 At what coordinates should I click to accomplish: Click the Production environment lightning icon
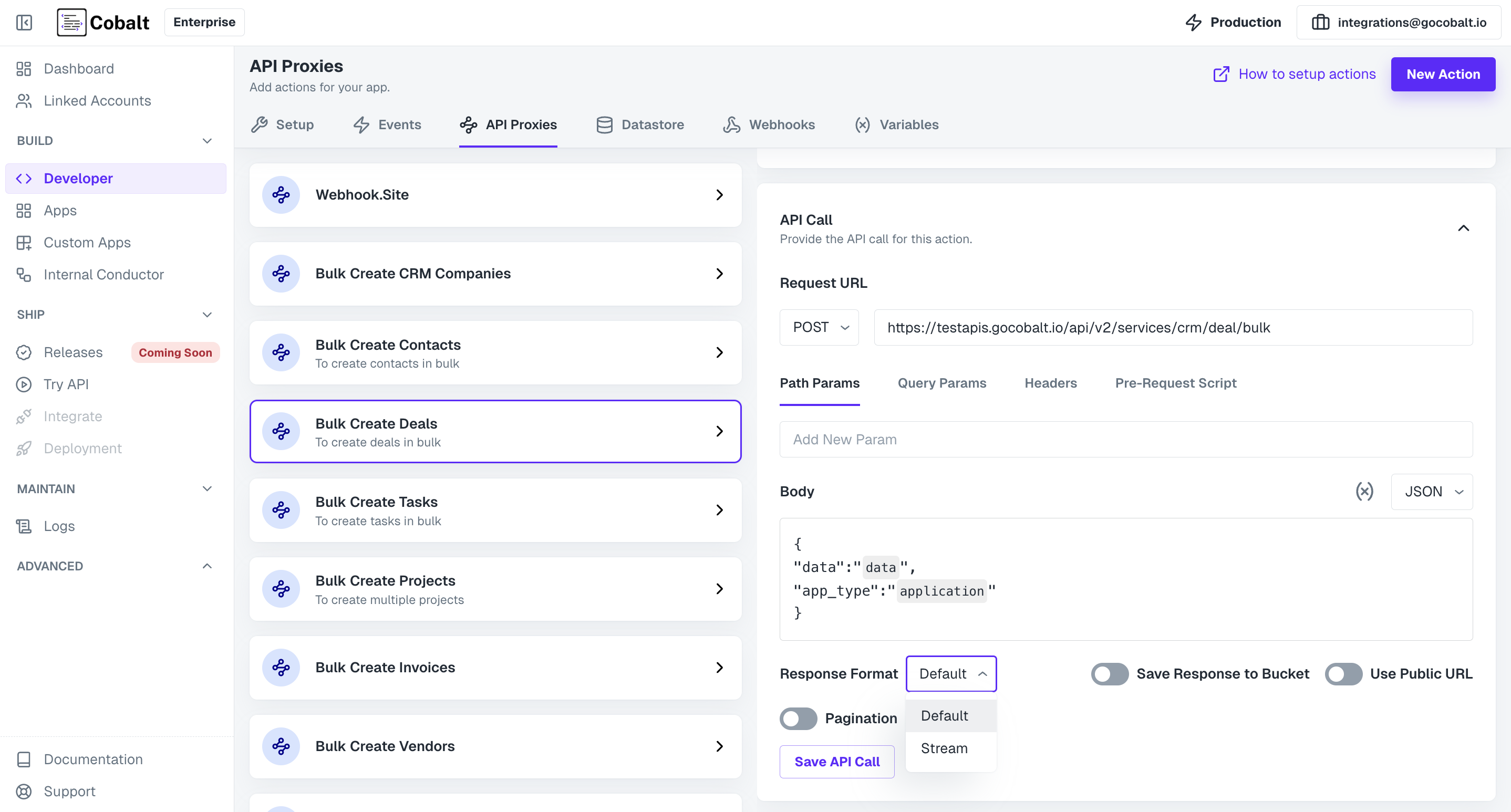[x=1193, y=22]
